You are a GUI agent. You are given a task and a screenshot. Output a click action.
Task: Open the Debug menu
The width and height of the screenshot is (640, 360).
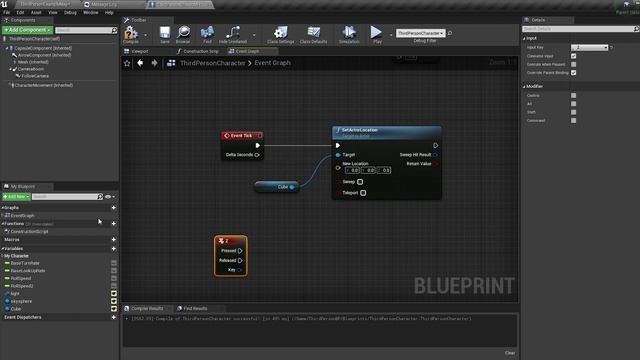pos(70,13)
